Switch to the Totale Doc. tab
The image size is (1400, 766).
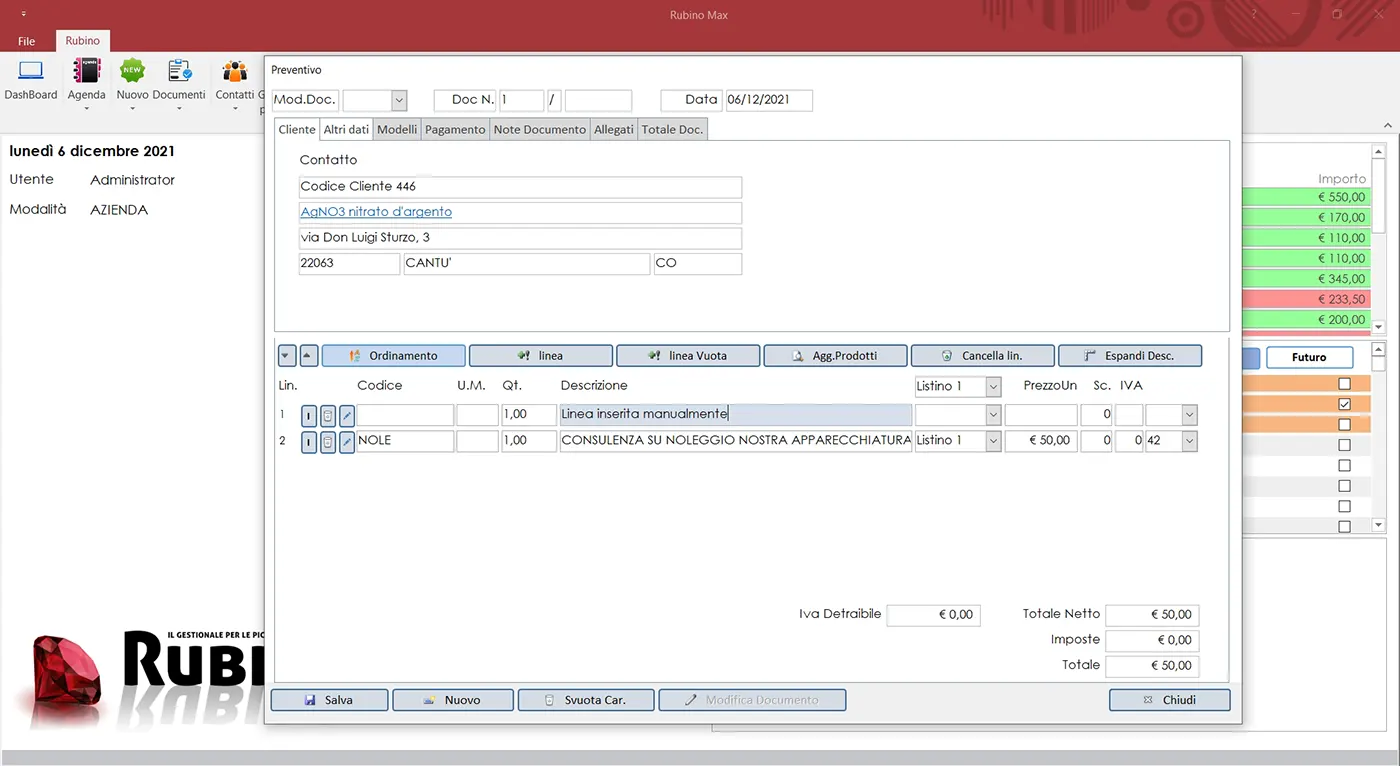672,129
